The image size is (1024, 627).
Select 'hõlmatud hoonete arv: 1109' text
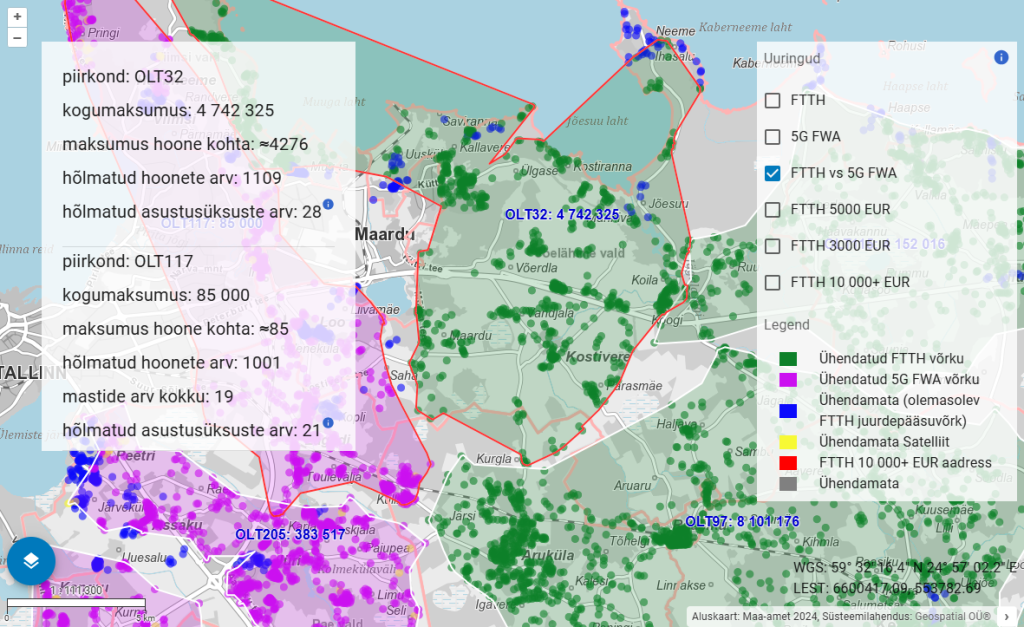pyautogui.click(x=172, y=178)
